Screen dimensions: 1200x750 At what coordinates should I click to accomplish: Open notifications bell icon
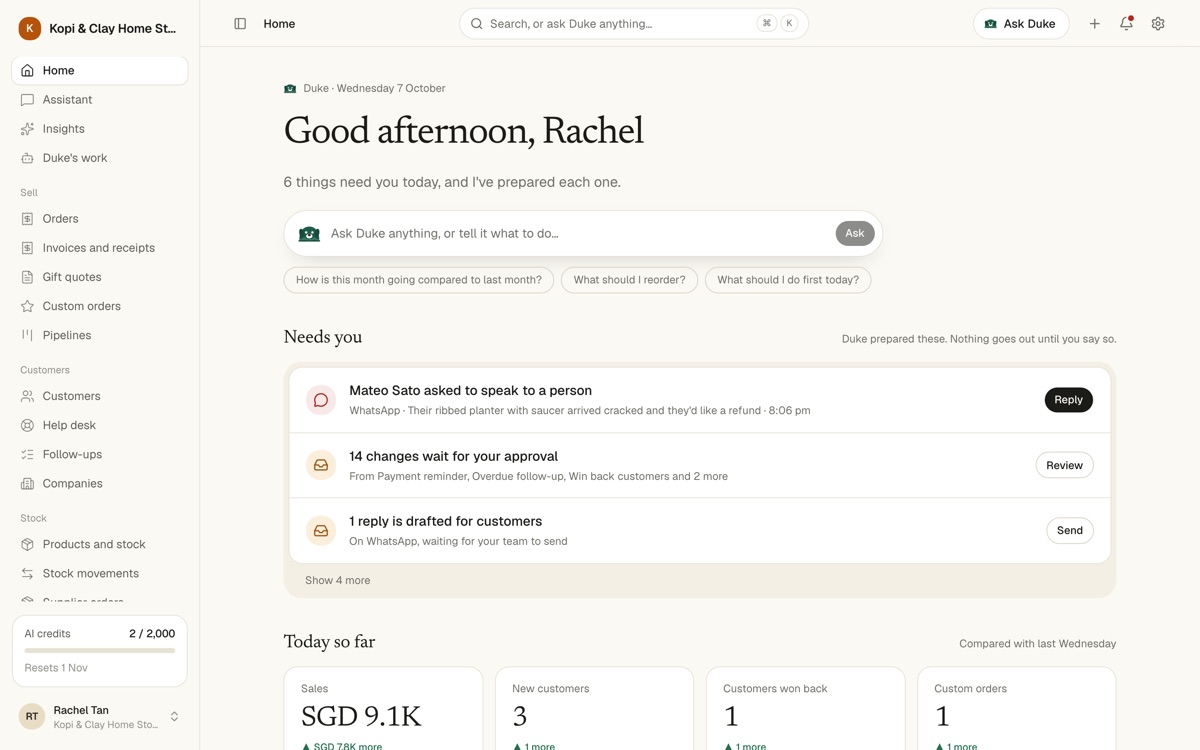1126,24
